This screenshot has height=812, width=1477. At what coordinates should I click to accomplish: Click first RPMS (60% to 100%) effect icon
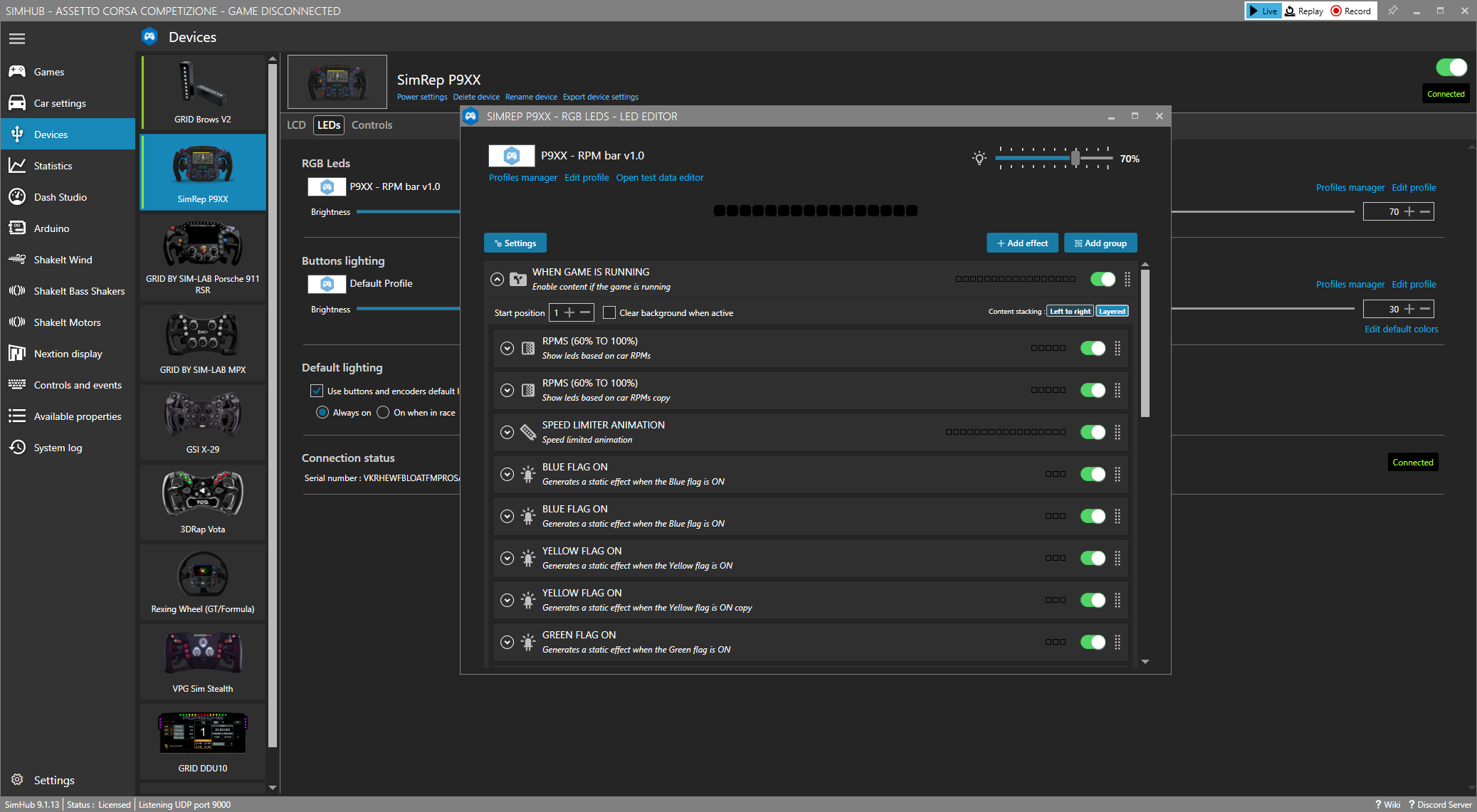[528, 348]
